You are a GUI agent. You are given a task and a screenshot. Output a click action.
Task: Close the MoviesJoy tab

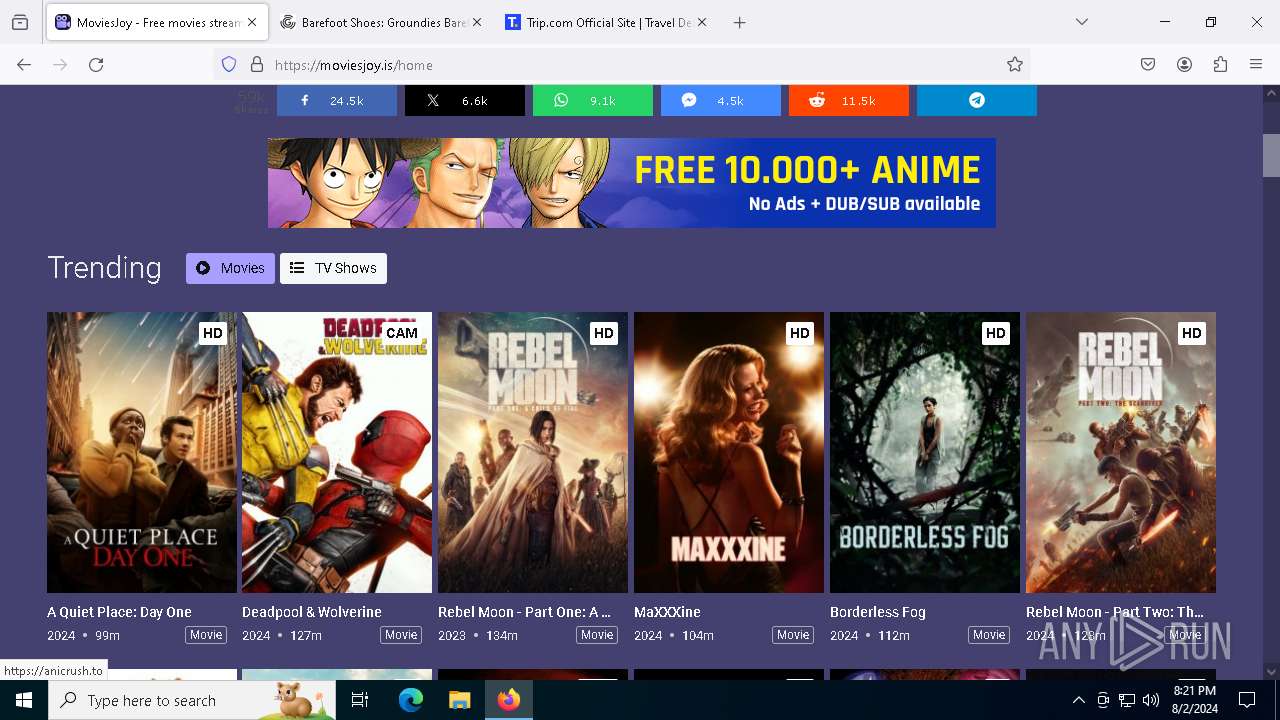[x=252, y=22]
